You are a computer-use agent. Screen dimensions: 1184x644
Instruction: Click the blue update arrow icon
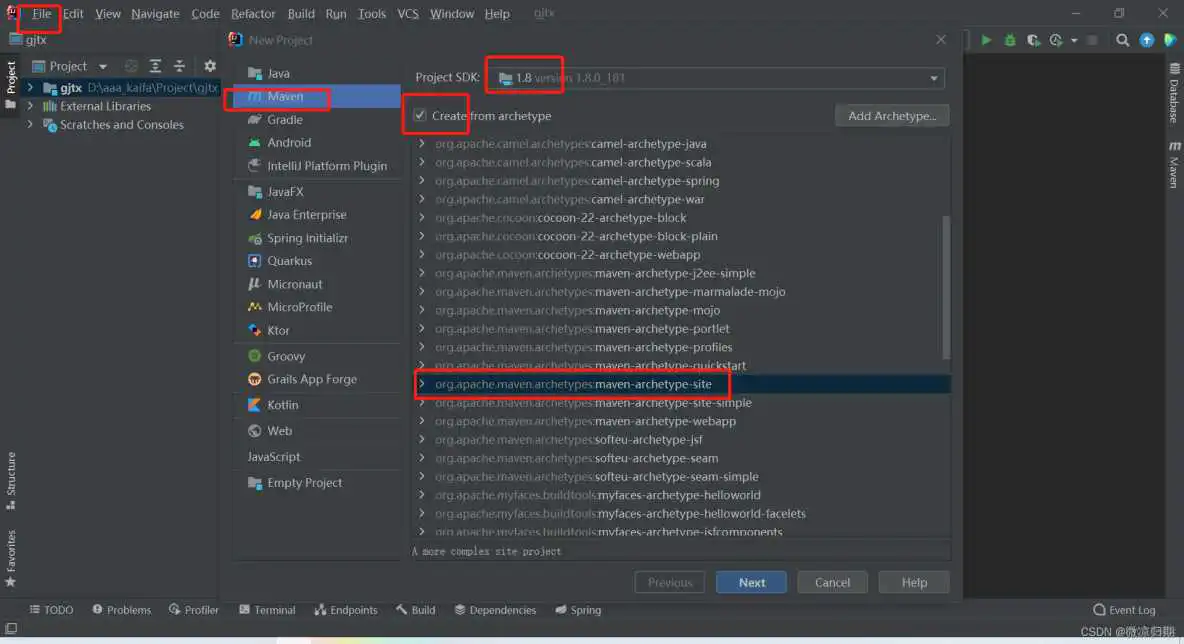1147,40
